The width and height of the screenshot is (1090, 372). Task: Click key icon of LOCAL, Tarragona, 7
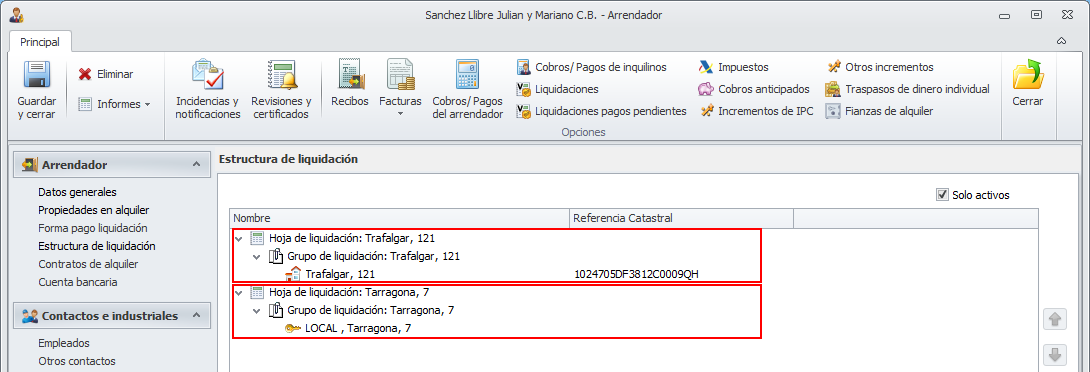(x=293, y=327)
